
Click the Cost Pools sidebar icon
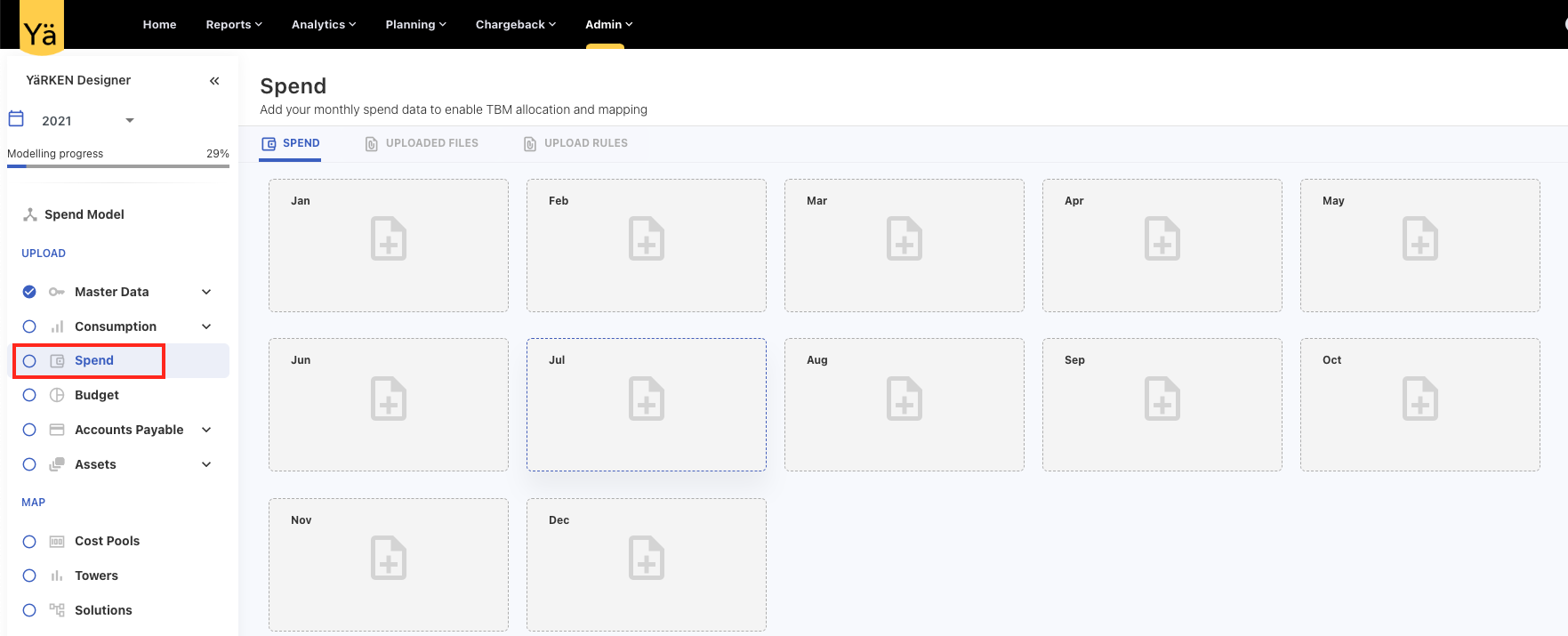coord(57,542)
